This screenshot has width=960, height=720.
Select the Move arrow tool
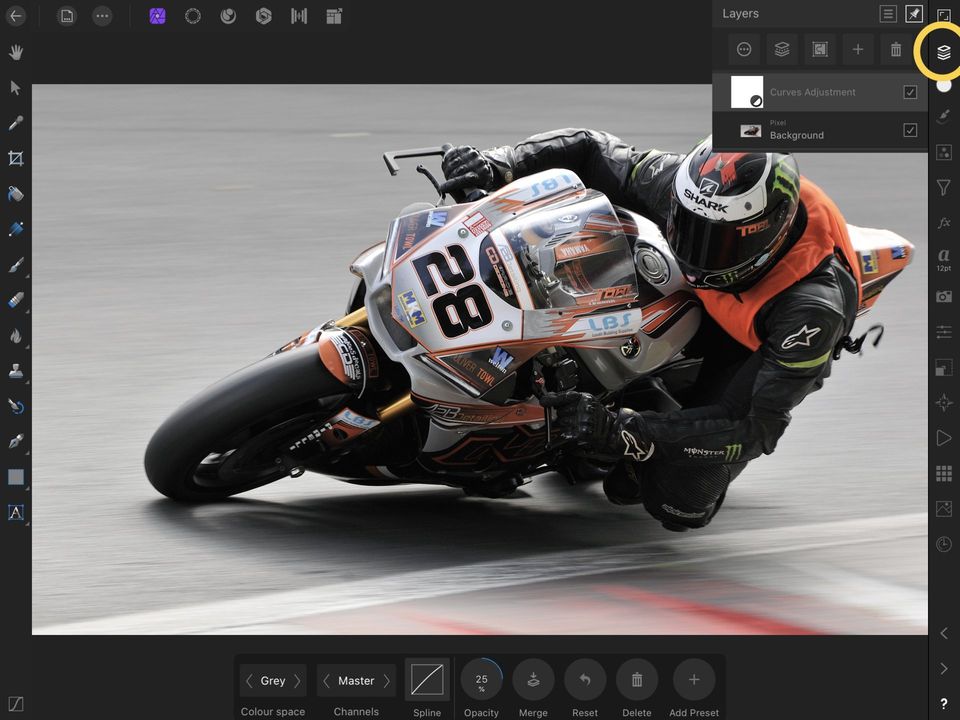pos(16,88)
